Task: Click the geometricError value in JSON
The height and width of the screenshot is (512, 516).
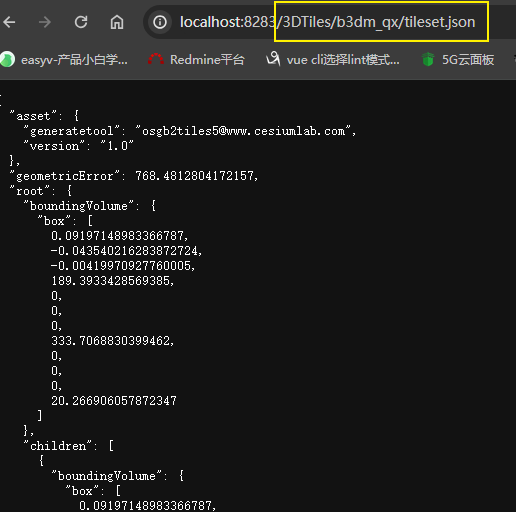Action: tap(195, 176)
